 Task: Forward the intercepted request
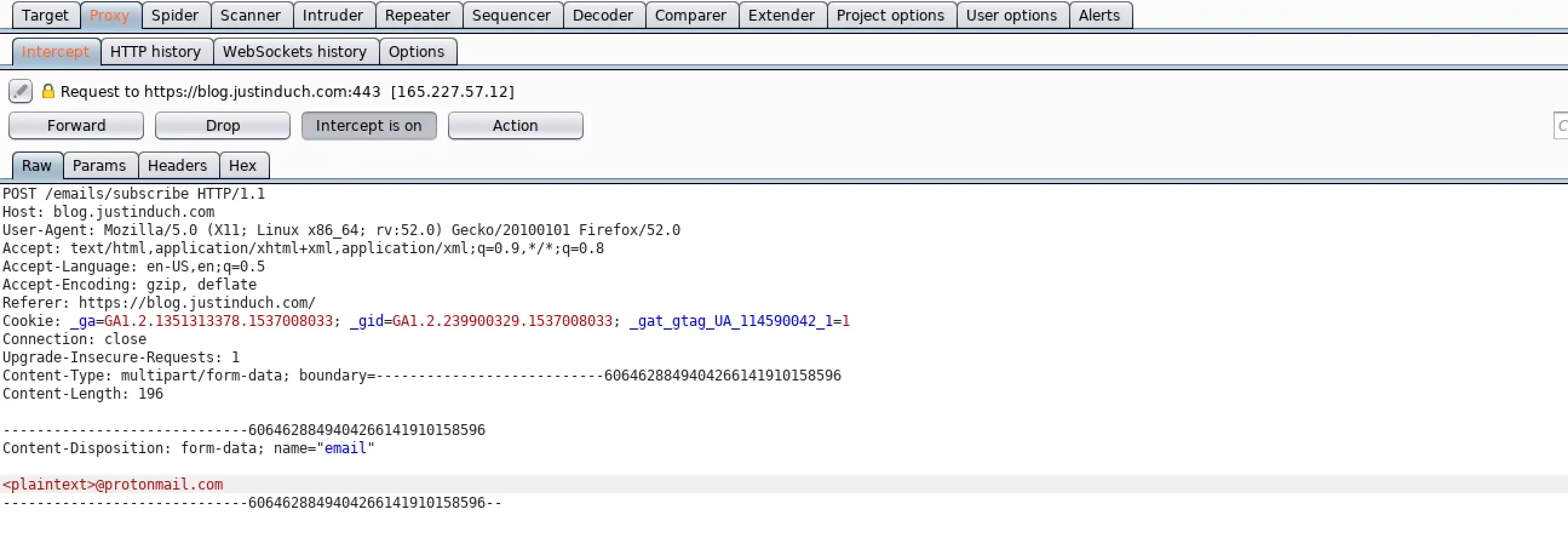tap(76, 125)
